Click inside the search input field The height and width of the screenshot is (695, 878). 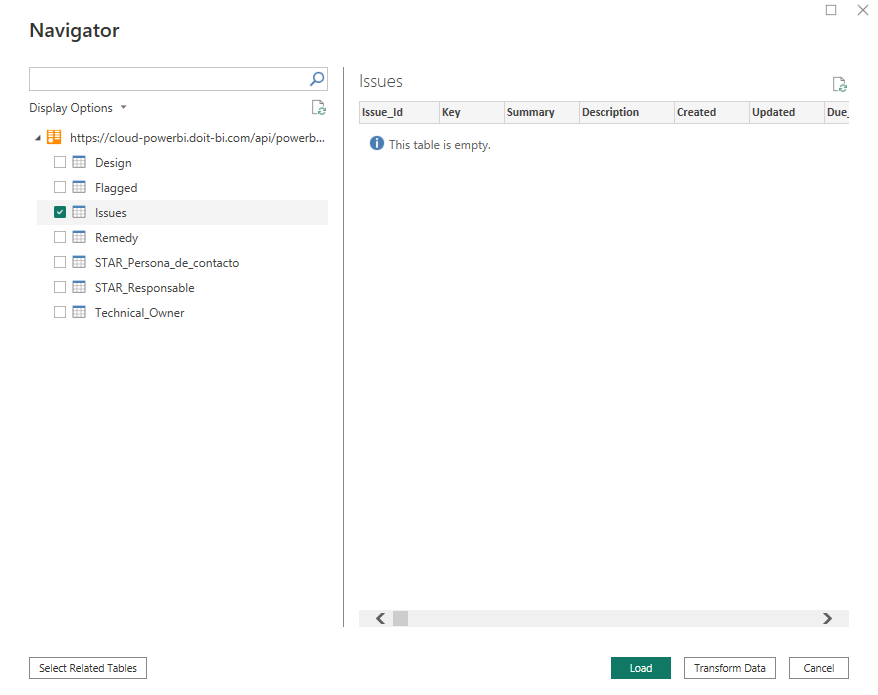click(170, 79)
